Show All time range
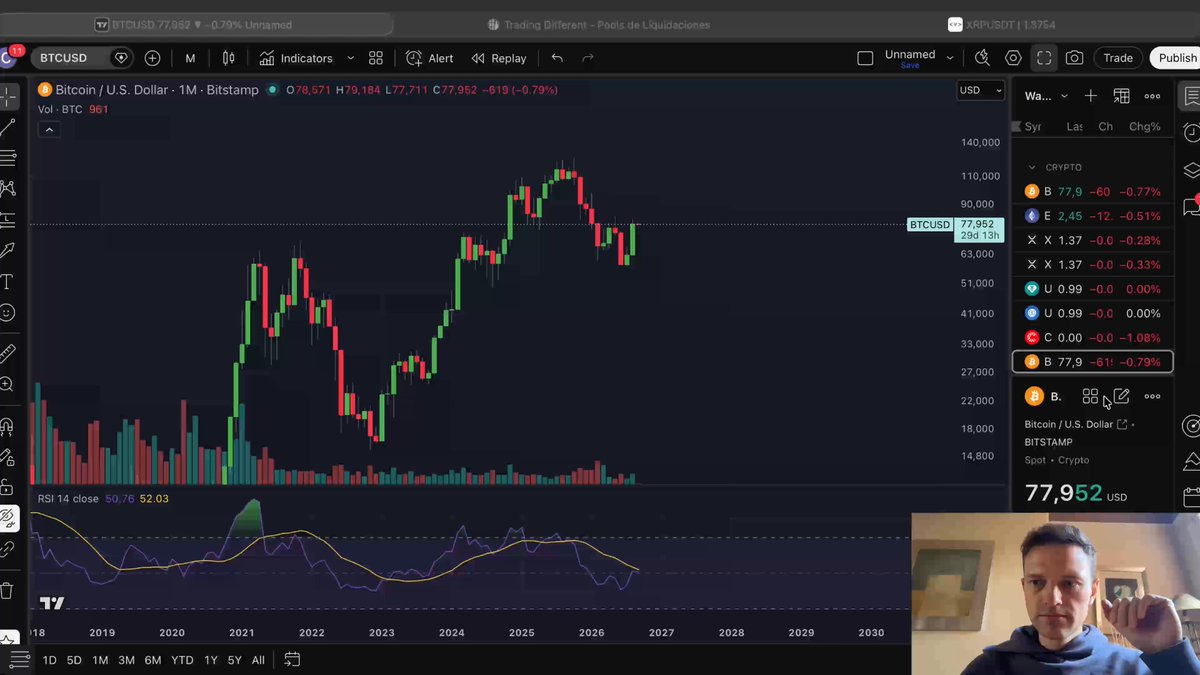This screenshot has height=675, width=1200. 258,660
